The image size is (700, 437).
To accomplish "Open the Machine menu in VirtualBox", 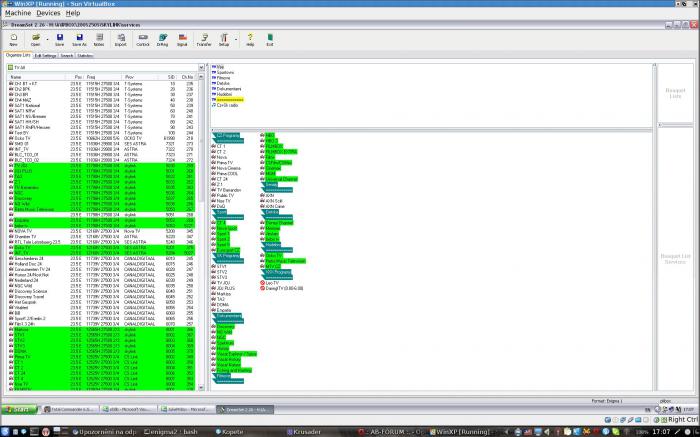I will (x=18, y=13).
